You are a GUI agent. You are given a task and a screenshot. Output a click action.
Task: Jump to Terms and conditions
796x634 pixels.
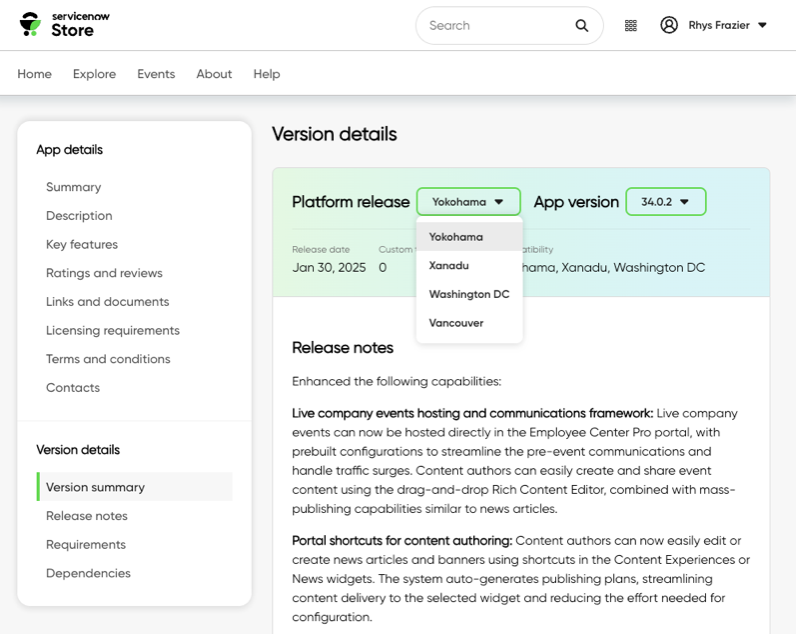108,359
